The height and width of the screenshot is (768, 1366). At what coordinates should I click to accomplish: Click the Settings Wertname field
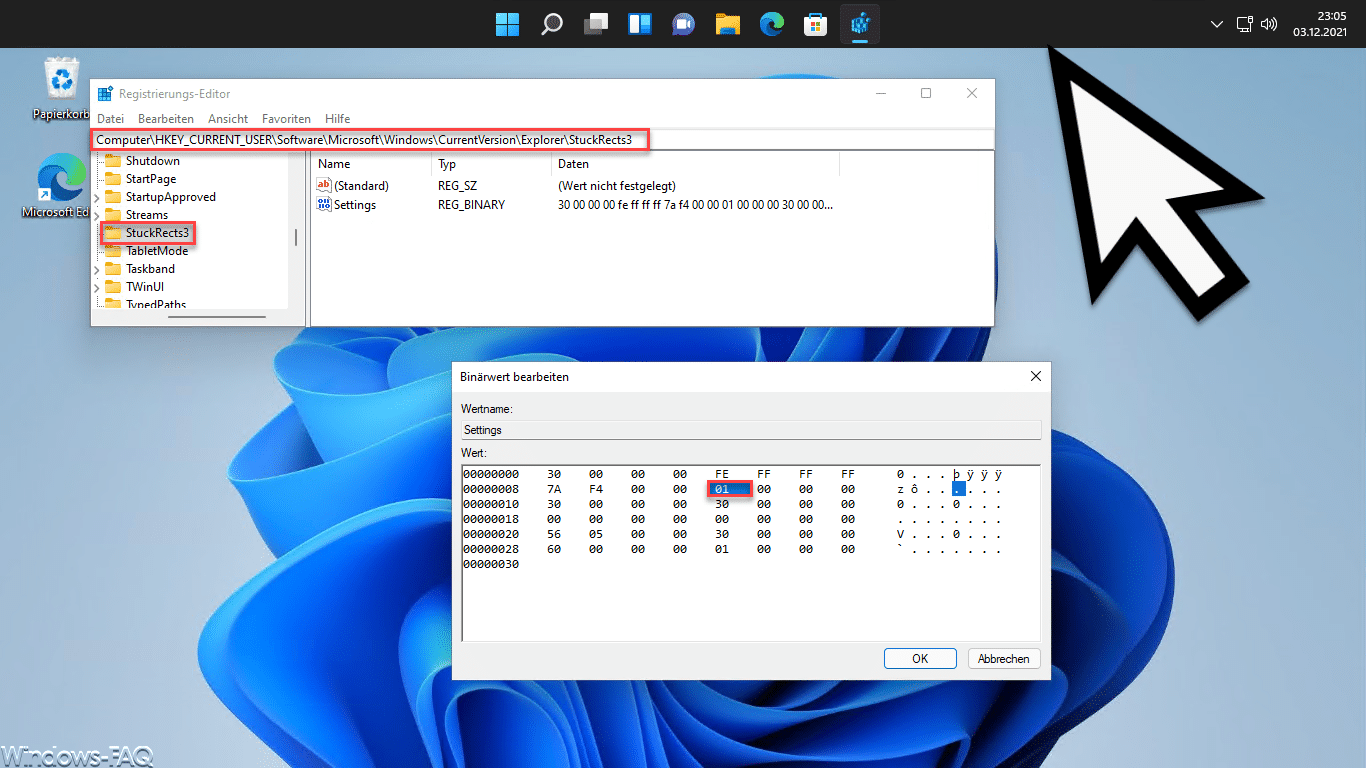point(751,430)
